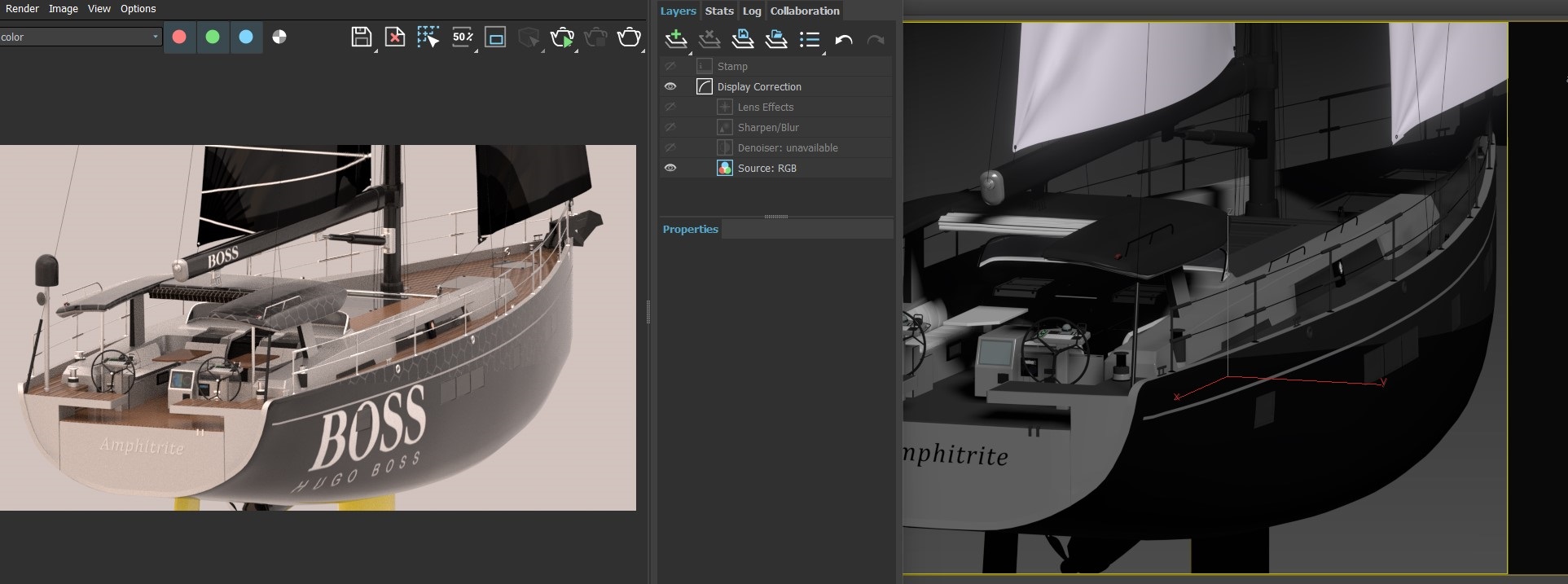Select the Display Correction layer
The width and height of the screenshot is (1568, 584).
click(775, 86)
